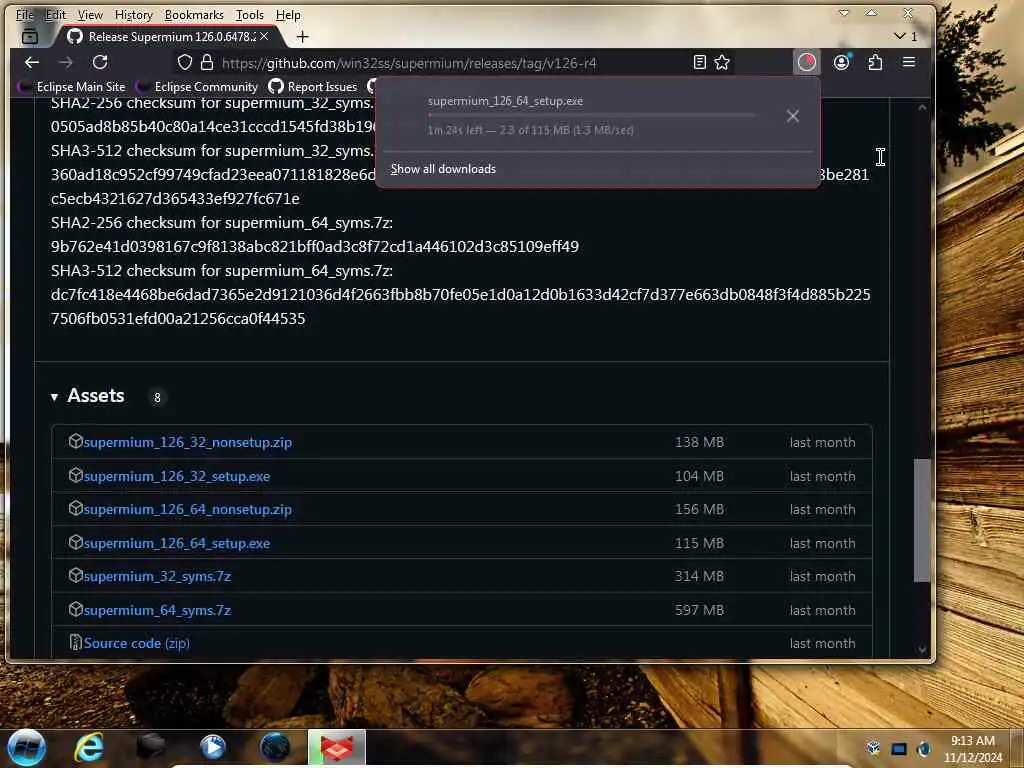Click package icon beside supermium_64_syms.7z

76,609
